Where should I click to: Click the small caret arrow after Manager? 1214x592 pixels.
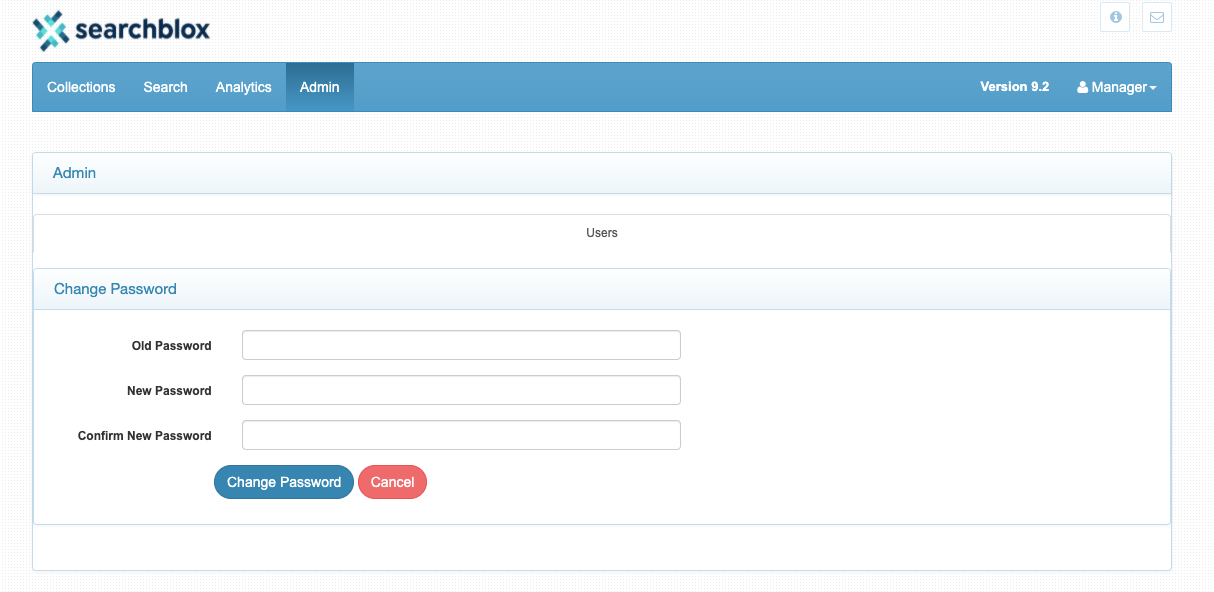click(x=1153, y=88)
